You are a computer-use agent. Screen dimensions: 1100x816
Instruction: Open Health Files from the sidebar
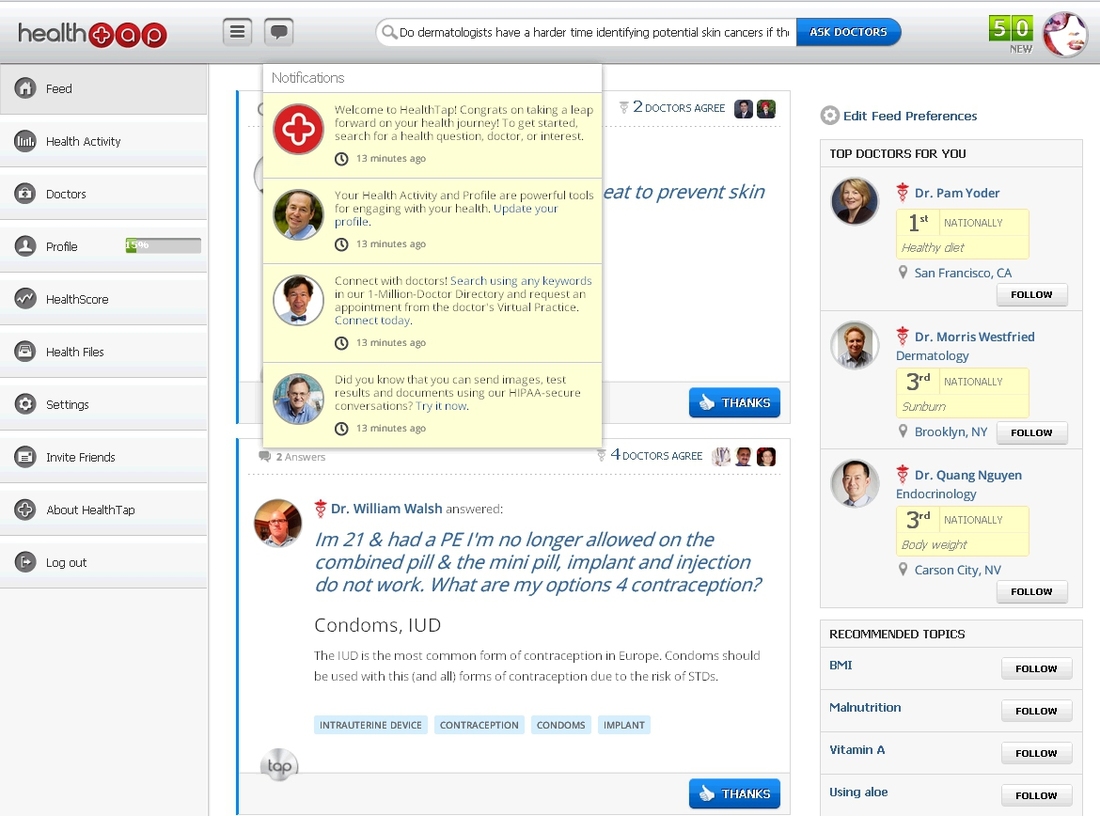tap(104, 352)
